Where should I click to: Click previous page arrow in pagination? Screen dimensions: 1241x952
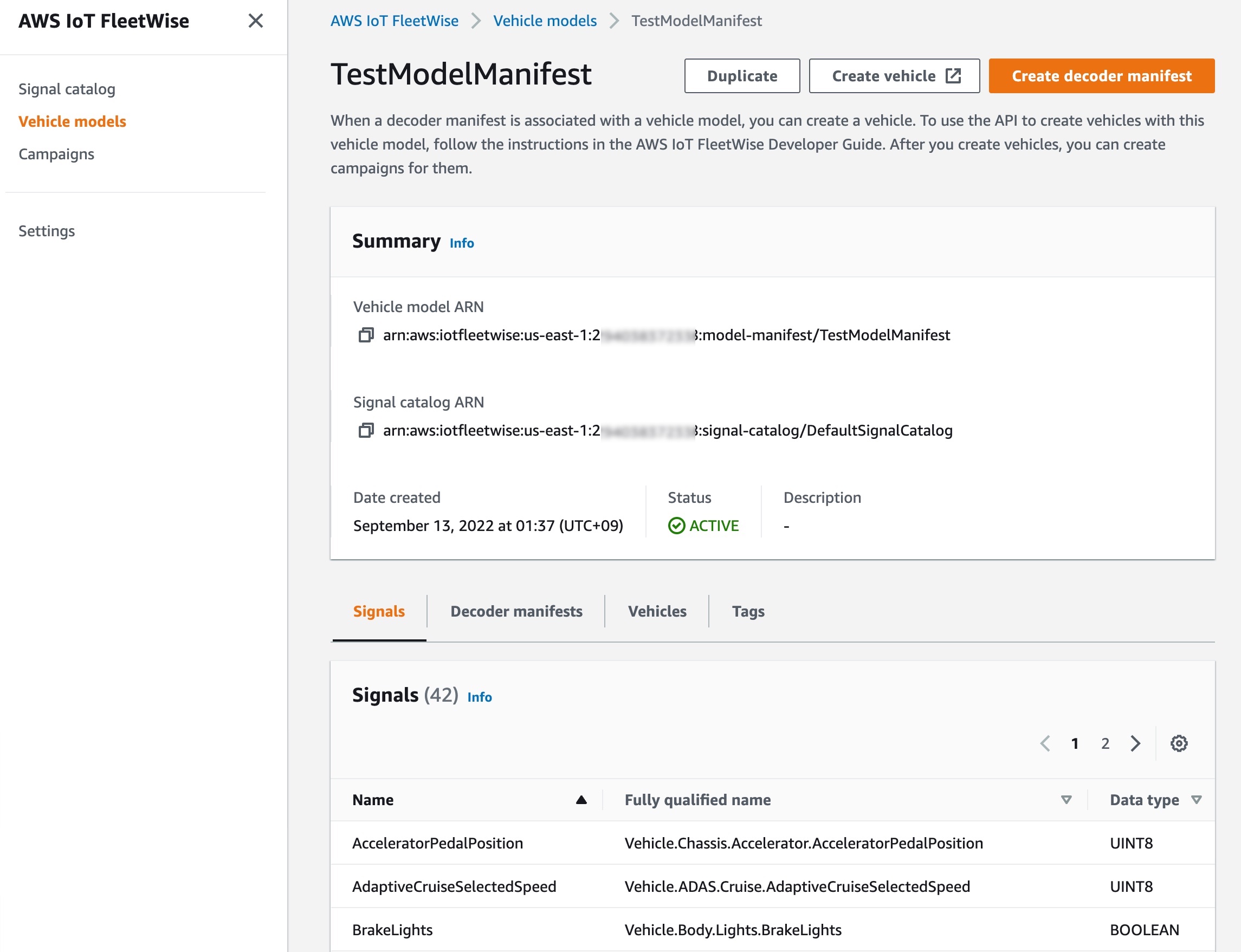click(x=1045, y=743)
